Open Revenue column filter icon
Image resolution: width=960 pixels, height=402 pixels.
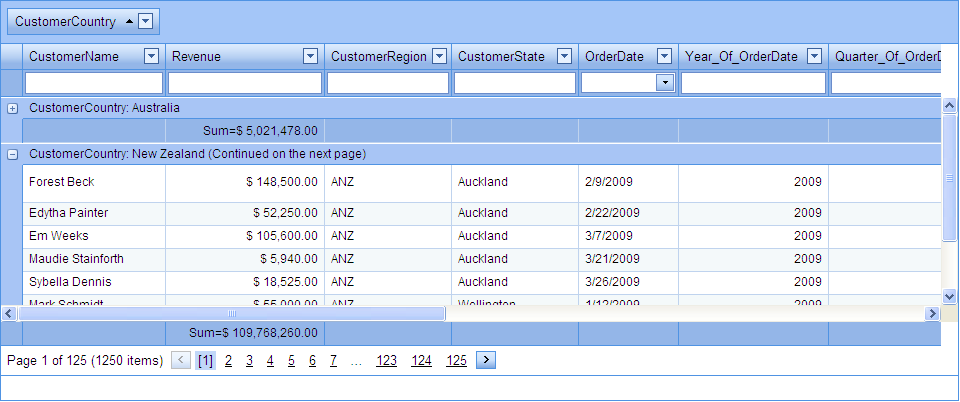[311, 57]
